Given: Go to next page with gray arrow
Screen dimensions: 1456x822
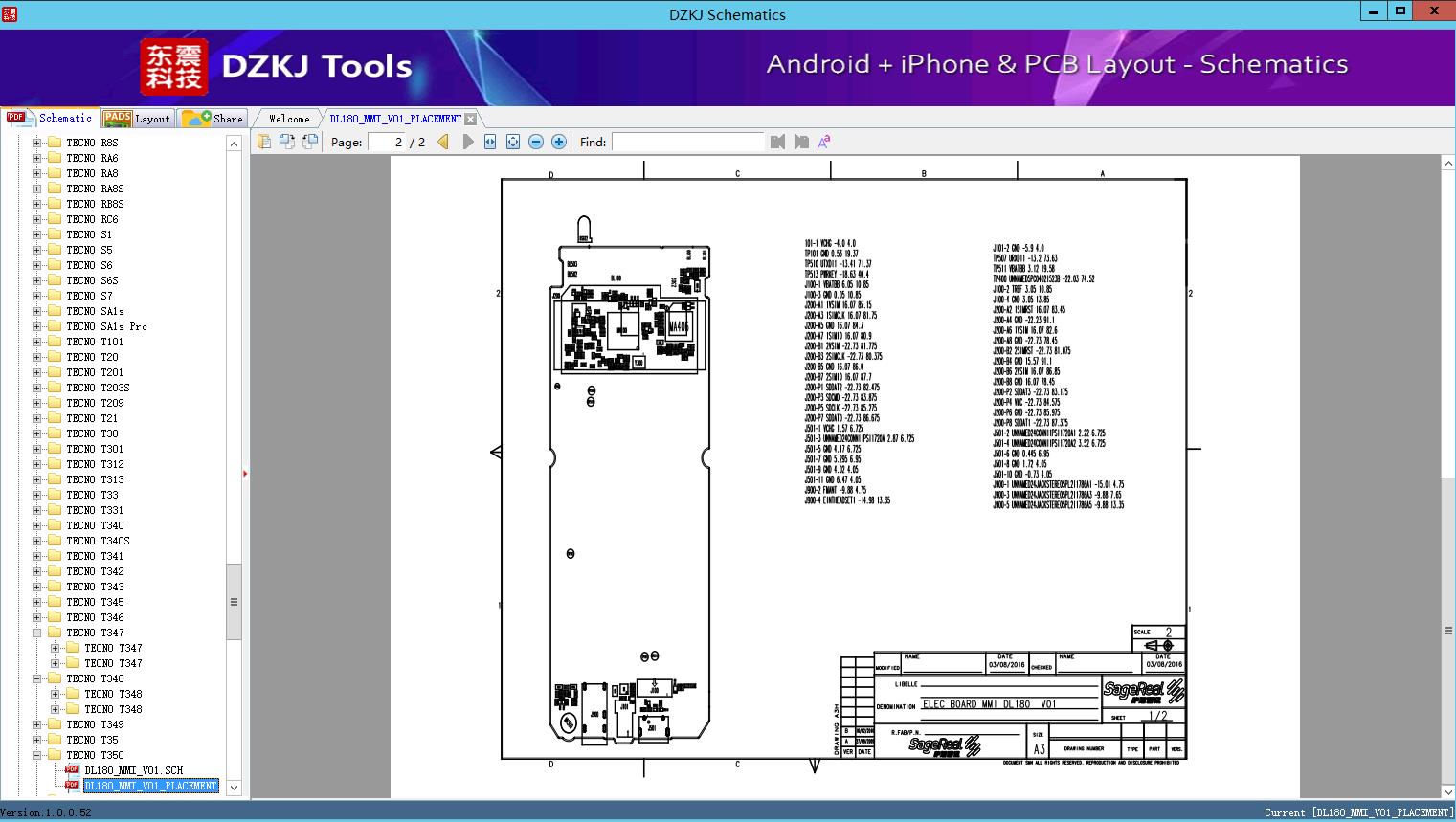Looking at the screenshot, I should click(467, 142).
